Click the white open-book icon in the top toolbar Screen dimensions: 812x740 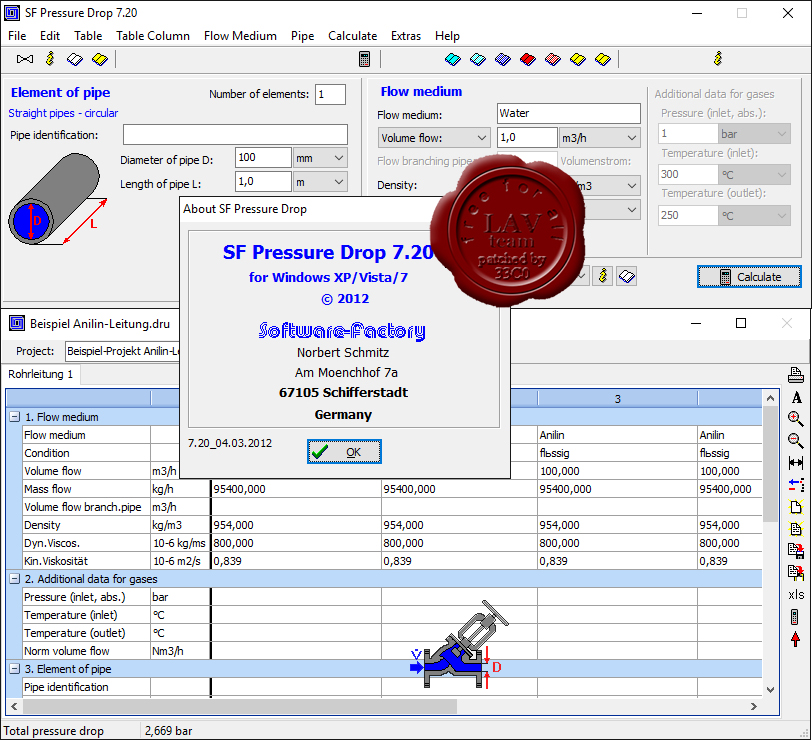pos(75,59)
